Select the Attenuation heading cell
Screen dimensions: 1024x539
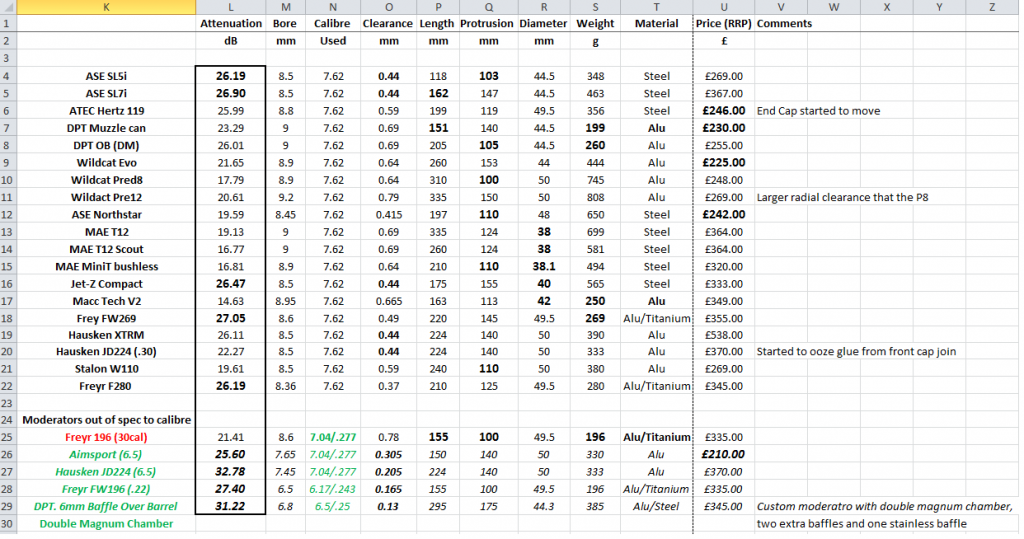tap(231, 24)
